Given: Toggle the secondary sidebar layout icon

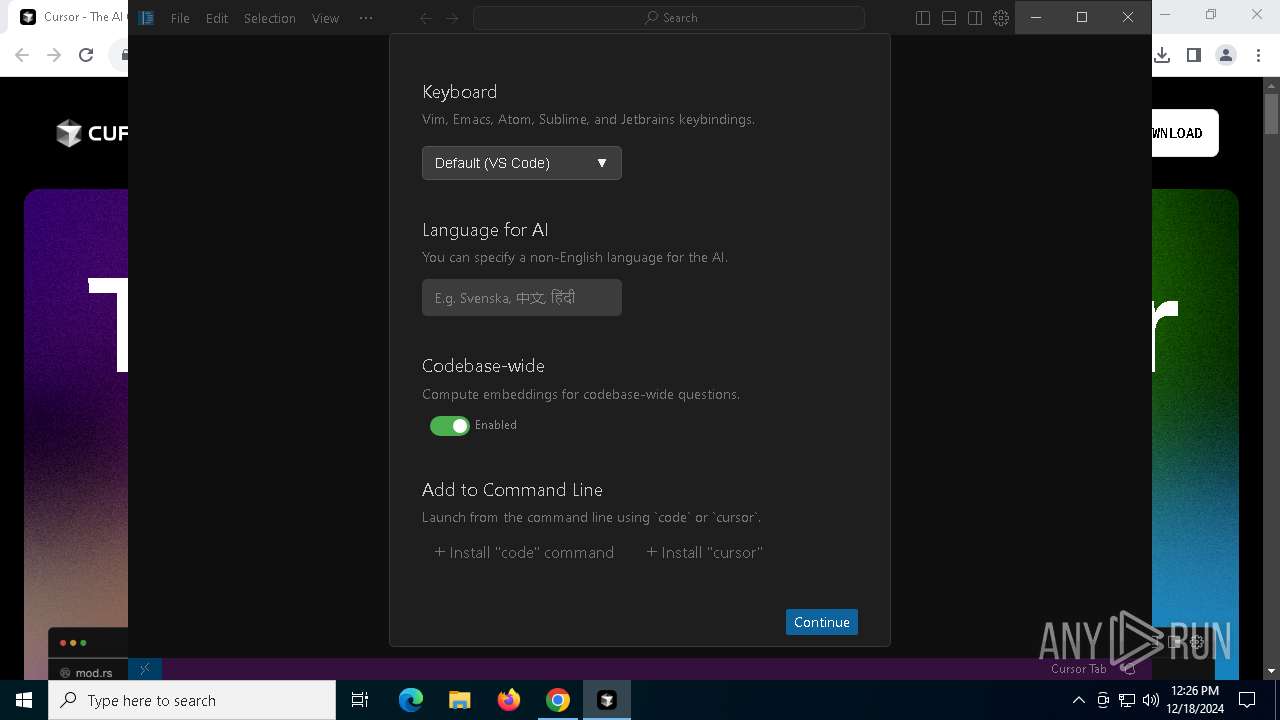Looking at the screenshot, I should [x=975, y=18].
